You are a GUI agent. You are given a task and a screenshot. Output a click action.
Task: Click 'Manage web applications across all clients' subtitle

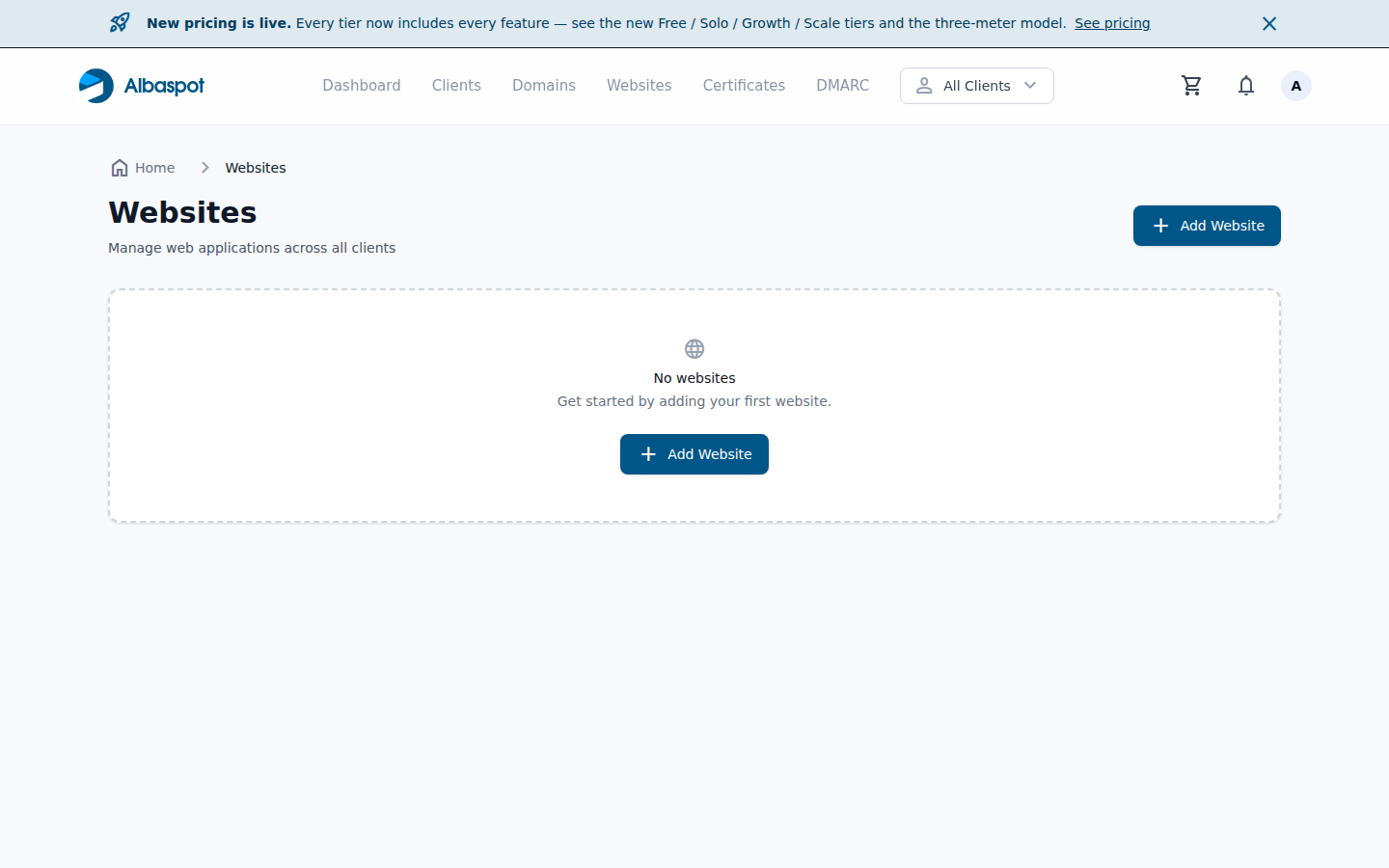[252, 248]
